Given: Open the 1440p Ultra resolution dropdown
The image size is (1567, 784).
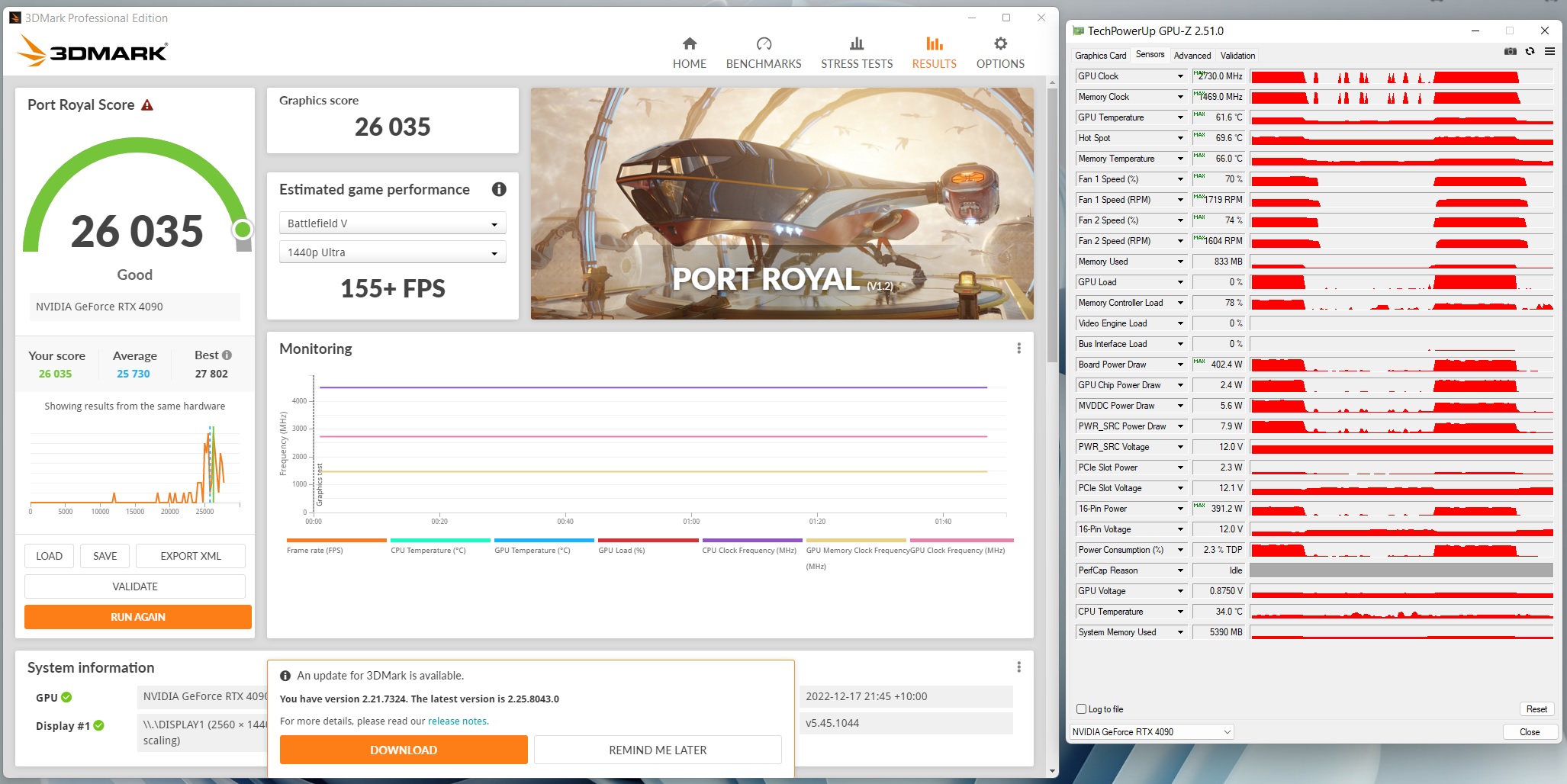Looking at the screenshot, I should [392, 252].
